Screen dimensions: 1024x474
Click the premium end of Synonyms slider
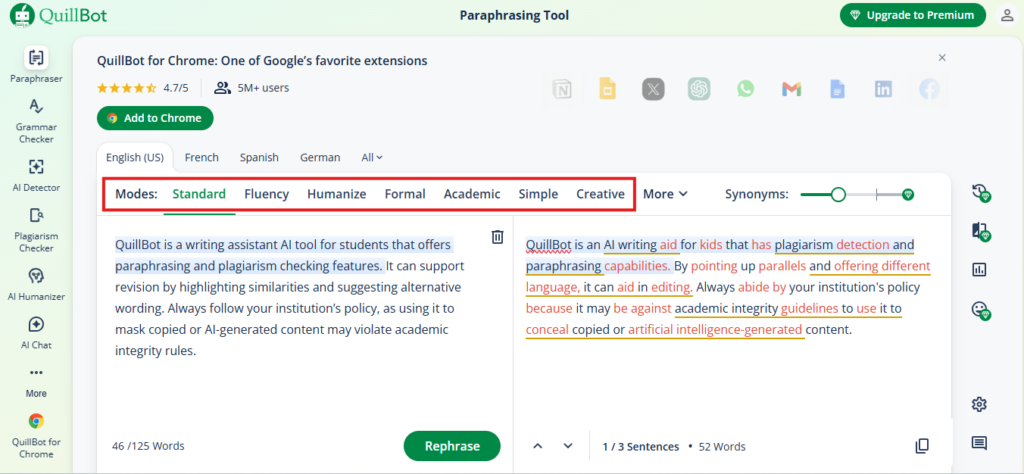click(x=908, y=194)
